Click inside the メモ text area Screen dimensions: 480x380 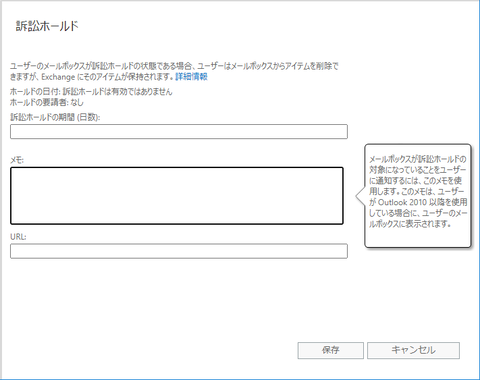[x=177, y=196]
